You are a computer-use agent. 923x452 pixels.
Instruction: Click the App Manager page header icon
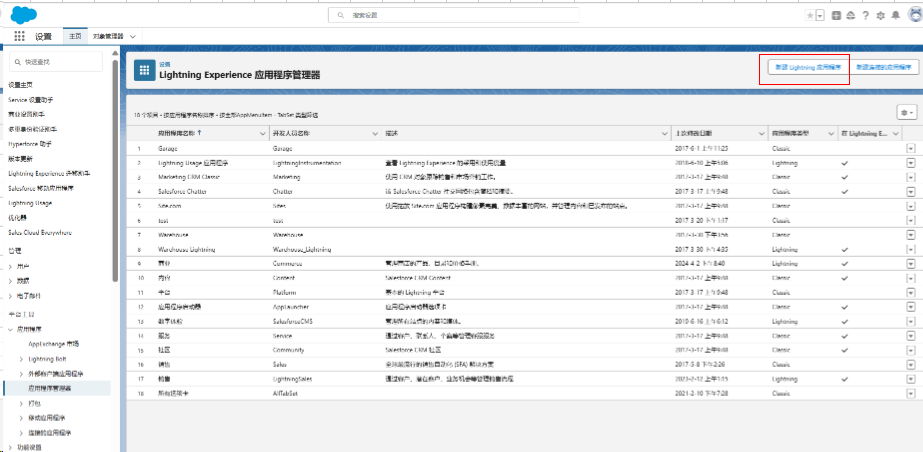coord(144,70)
